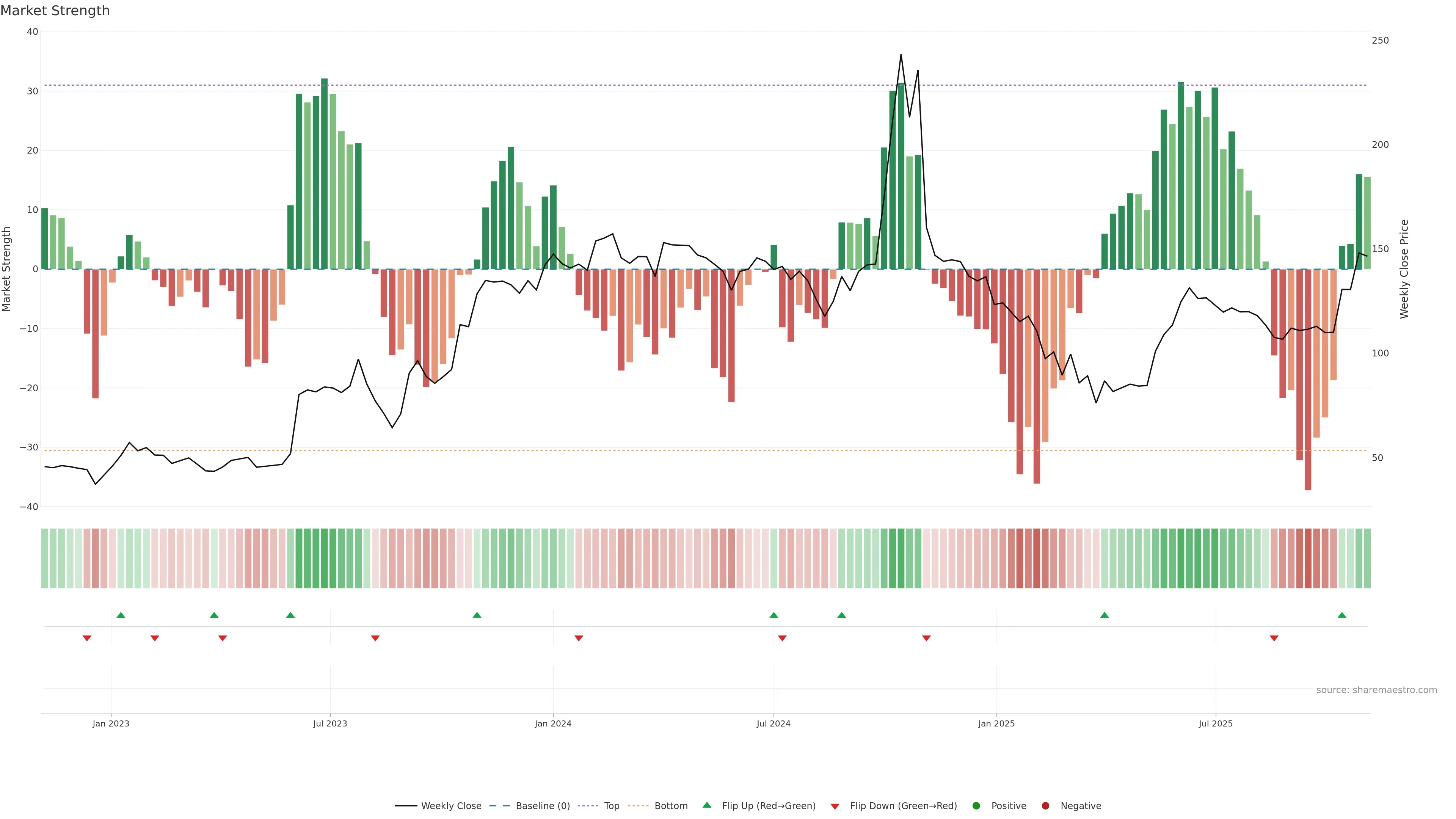
Task: Click the Jul 2024 x-axis label
Action: point(773,723)
